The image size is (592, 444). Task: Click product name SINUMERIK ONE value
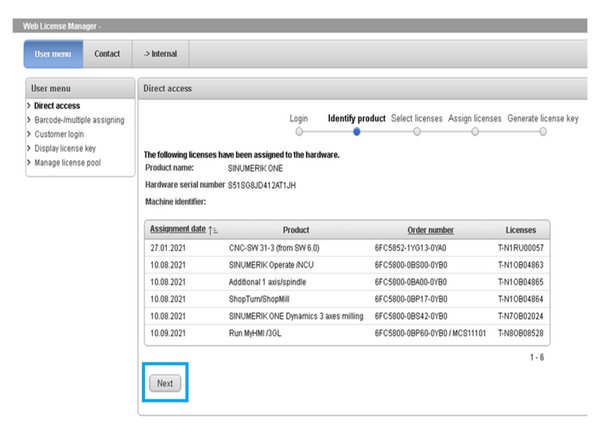(x=255, y=168)
